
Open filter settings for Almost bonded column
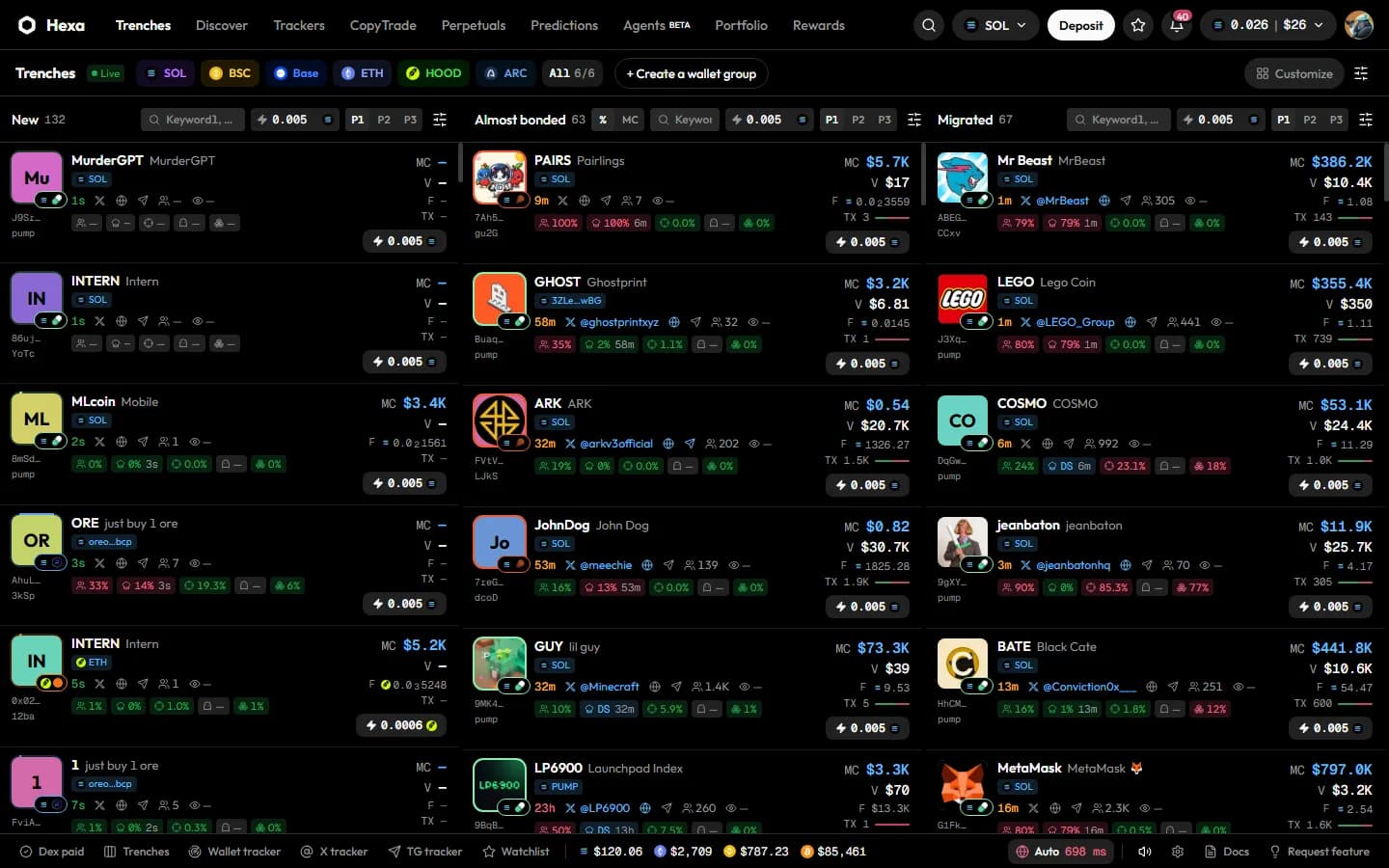(914, 120)
